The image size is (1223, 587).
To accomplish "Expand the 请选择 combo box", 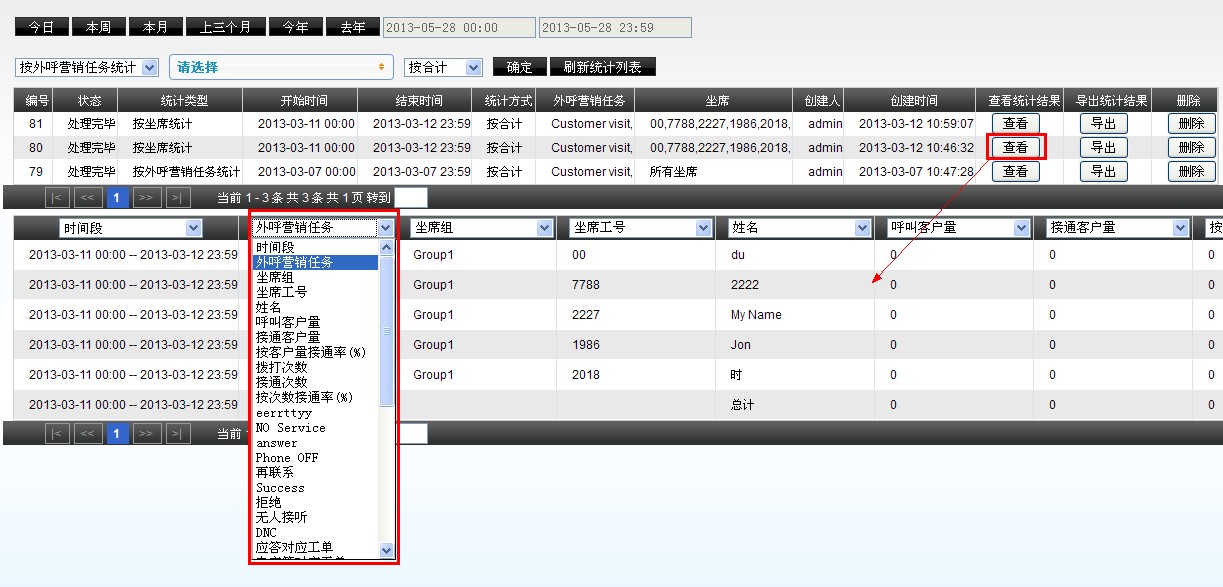I will pos(281,68).
